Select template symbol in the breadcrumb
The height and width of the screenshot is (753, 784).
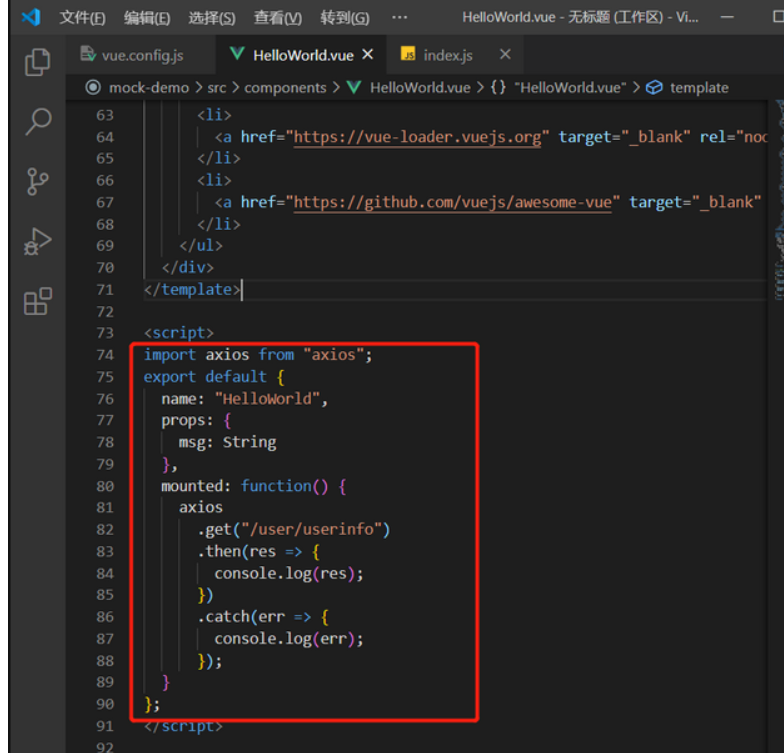699,88
